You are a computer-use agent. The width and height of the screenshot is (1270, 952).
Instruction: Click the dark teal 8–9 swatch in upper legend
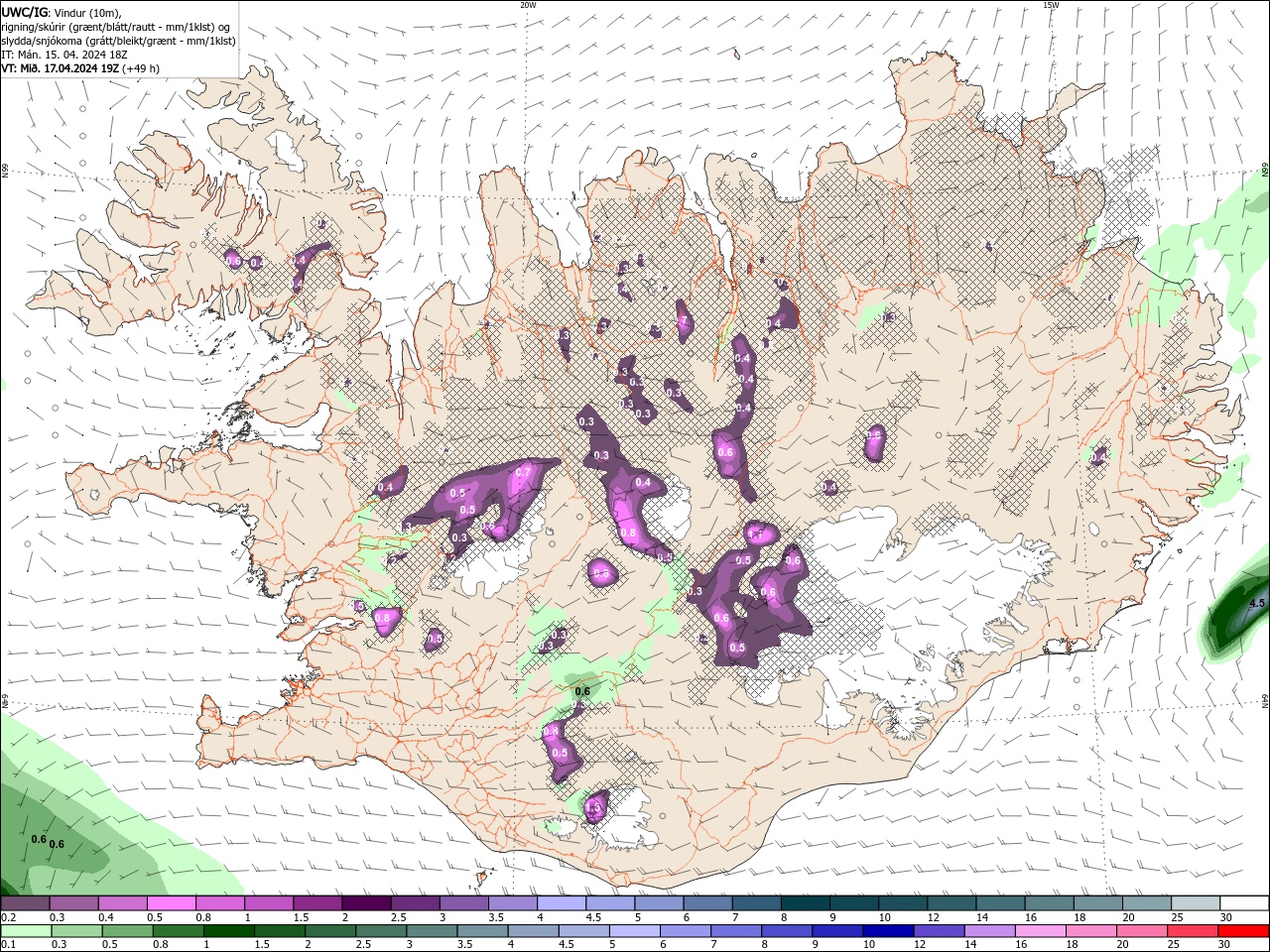tap(806, 903)
